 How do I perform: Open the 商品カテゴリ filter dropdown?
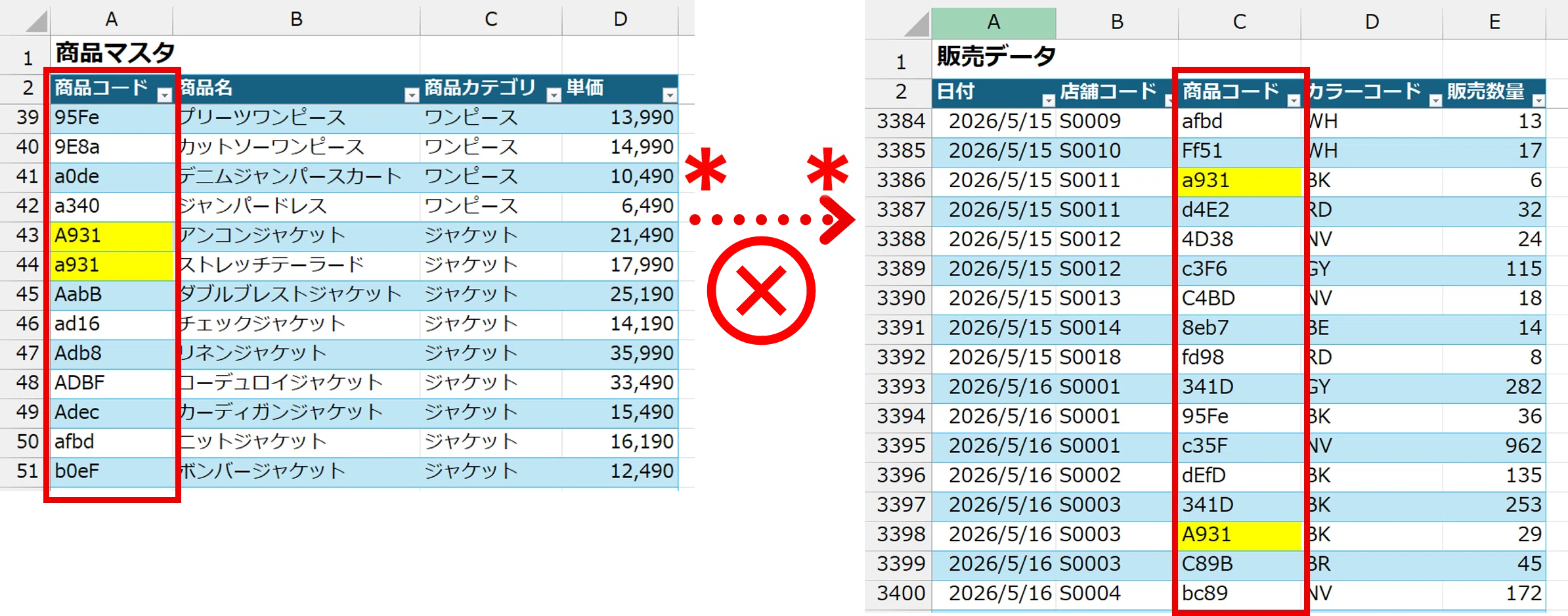coord(554,95)
